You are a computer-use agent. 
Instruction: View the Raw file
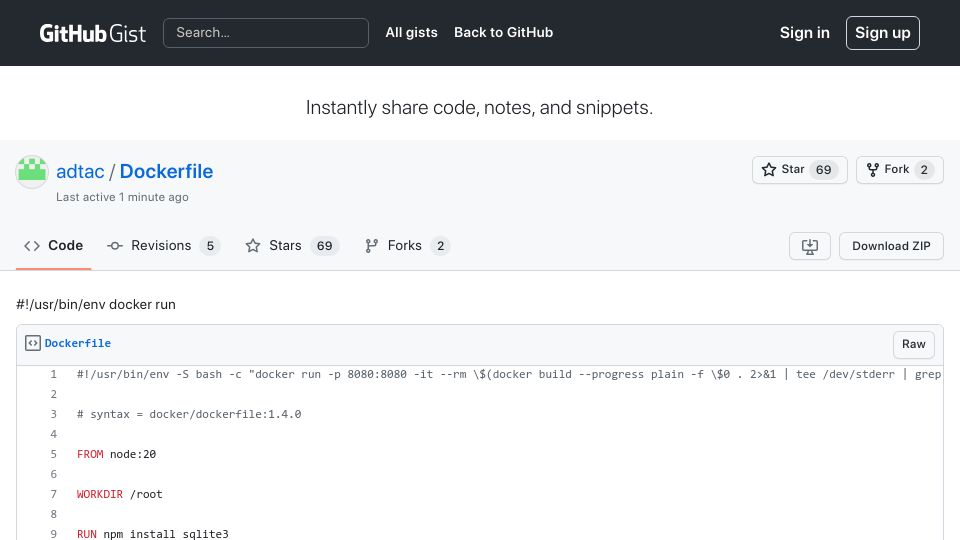(913, 344)
